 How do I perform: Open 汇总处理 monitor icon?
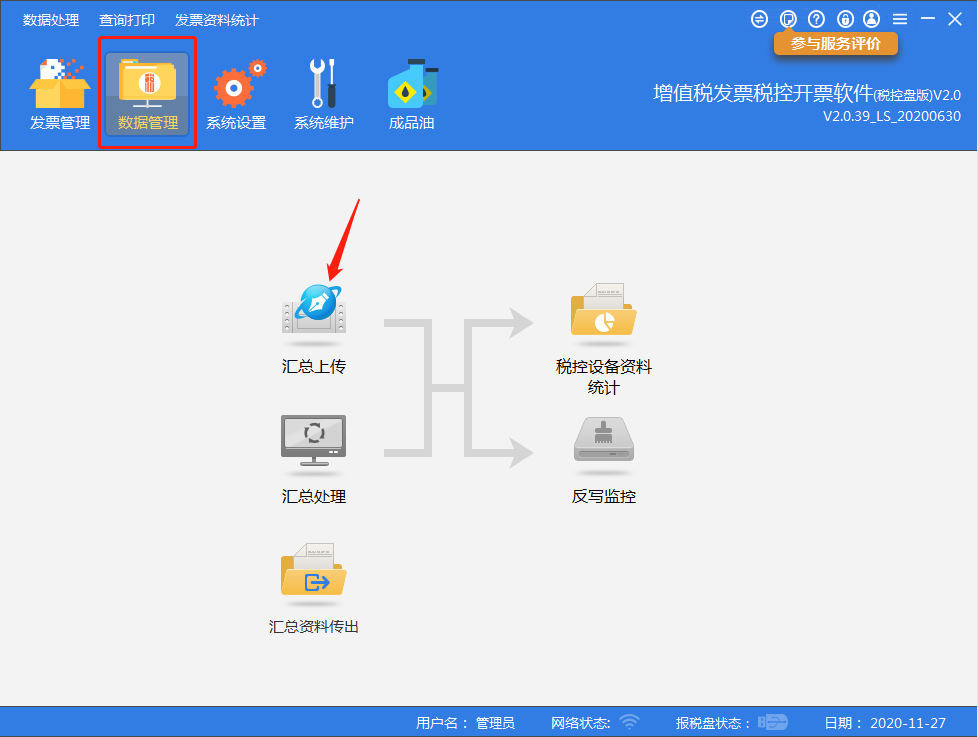point(314,441)
